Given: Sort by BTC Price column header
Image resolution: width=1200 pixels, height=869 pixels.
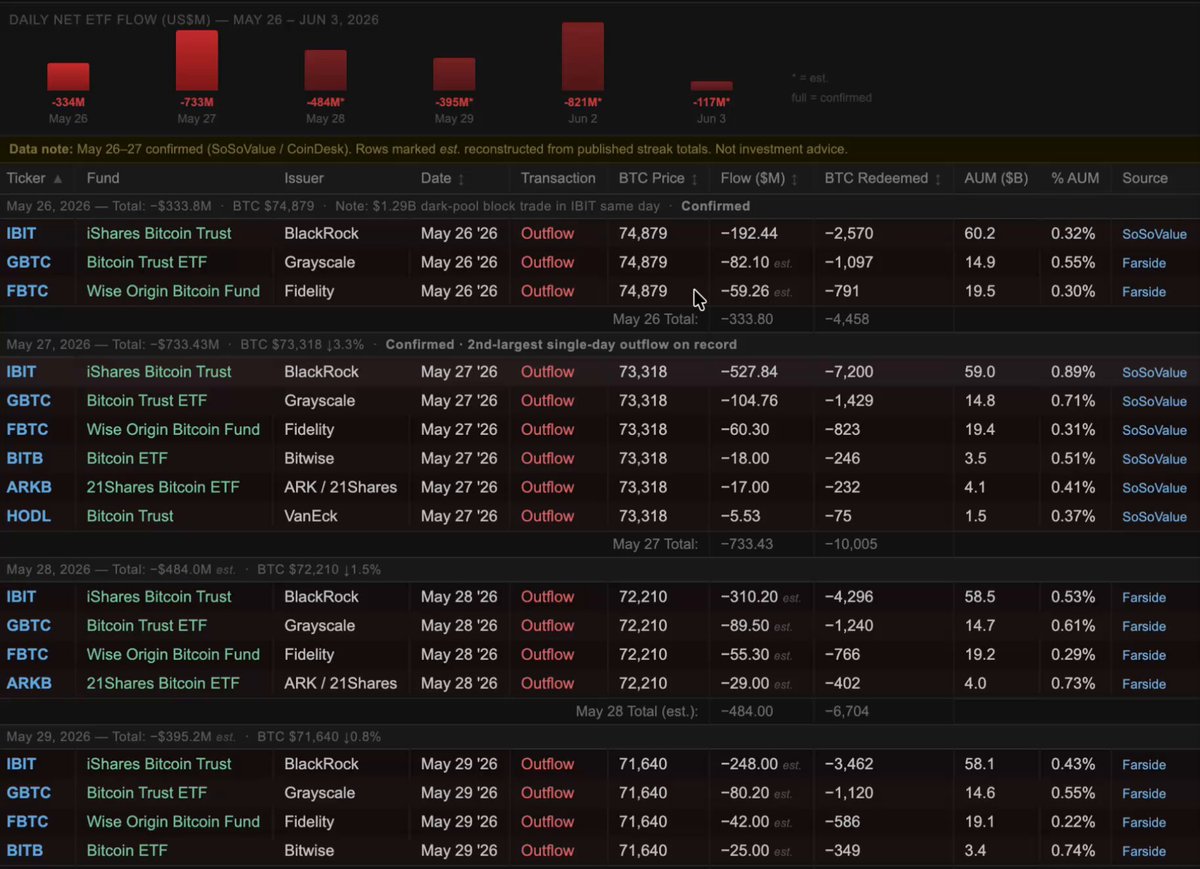Looking at the screenshot, I should [660, 178].
